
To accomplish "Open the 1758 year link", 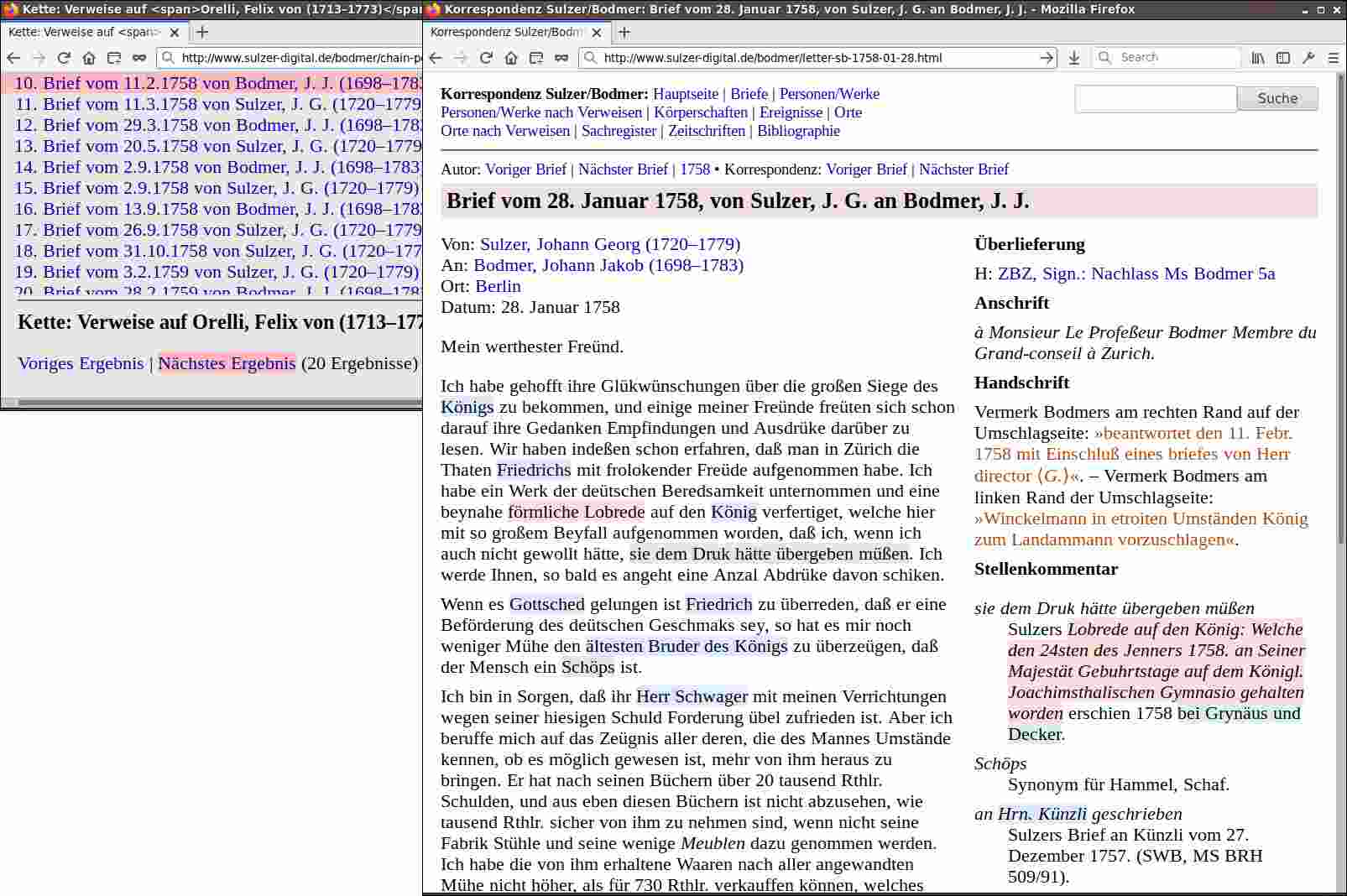I will [695, 169].
